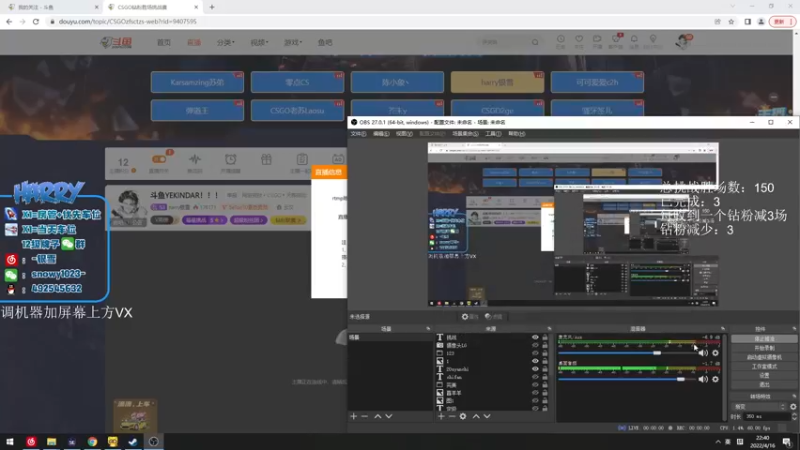Bookmark this page with Chrome star icon
800x450 pixels.
pos(731,21)
